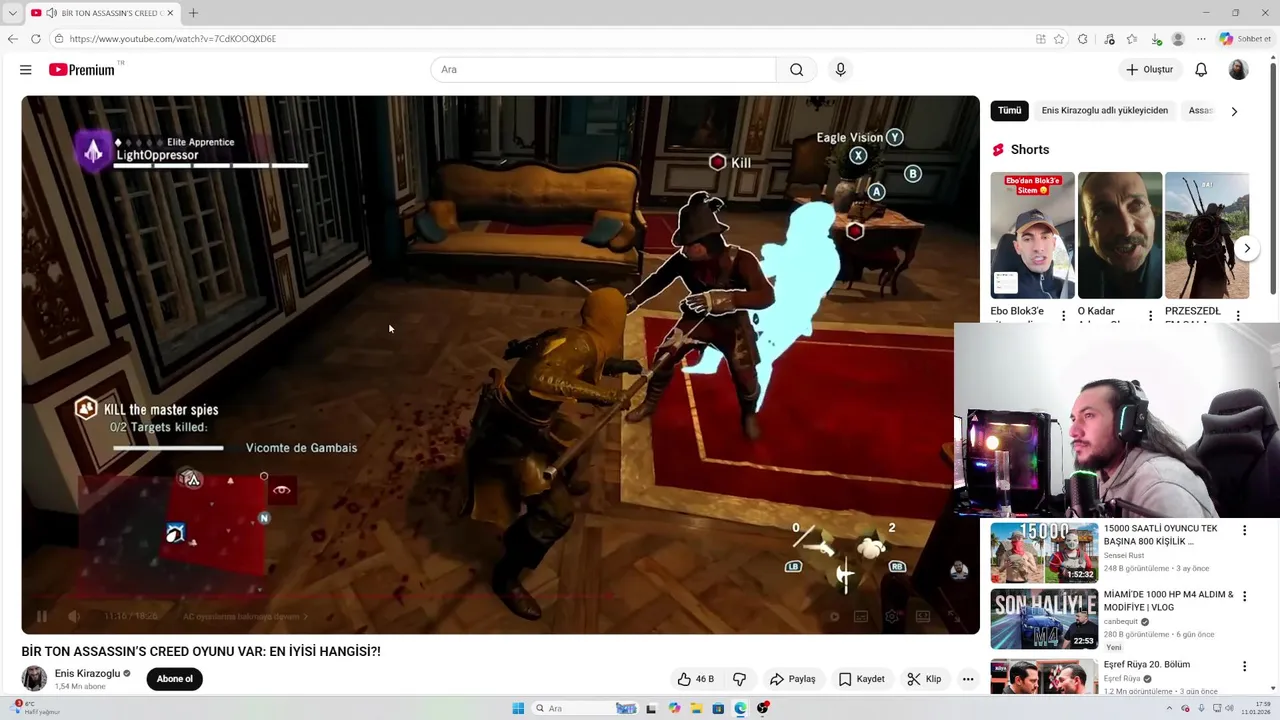This screenshot has height=720, width=1280.
Task: Select the Enis Kirazoglu adlı yükleyiciden chip
Action: pyautogui.click(x=1105, y=111)
